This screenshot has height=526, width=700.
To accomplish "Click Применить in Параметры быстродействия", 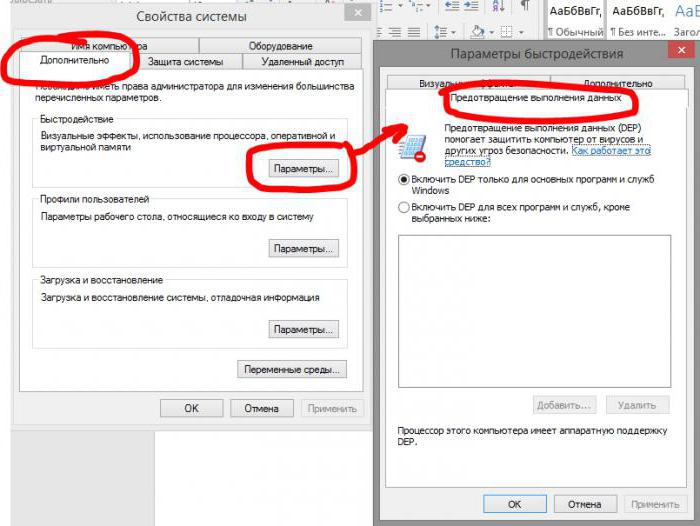I will click(x=655, y=504).
